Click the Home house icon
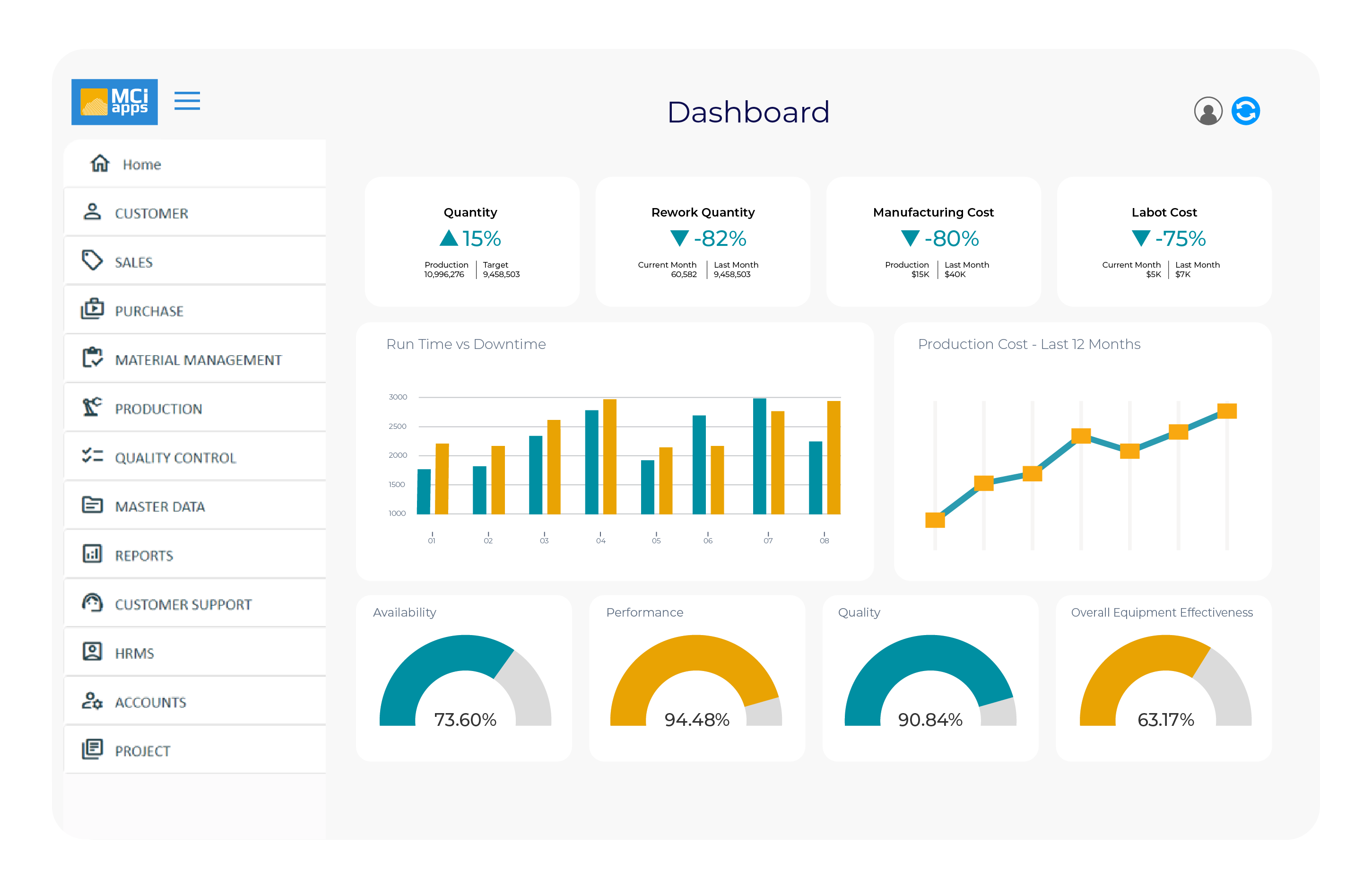Image resolution: width=1372 pixels, height=889 pixels. point(100,164)
